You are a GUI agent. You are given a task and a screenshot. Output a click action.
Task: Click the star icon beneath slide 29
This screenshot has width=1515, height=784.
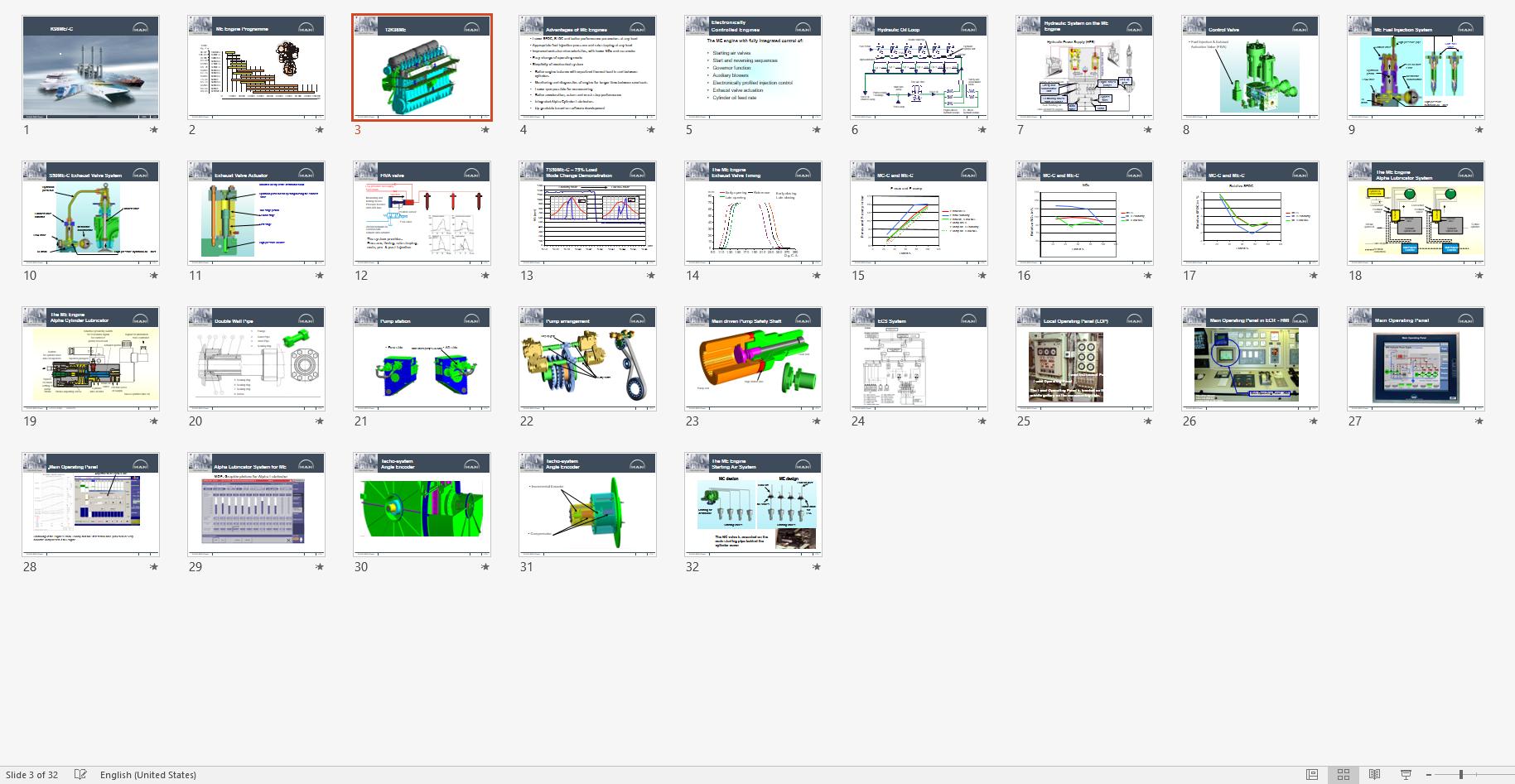click(320, 567)
